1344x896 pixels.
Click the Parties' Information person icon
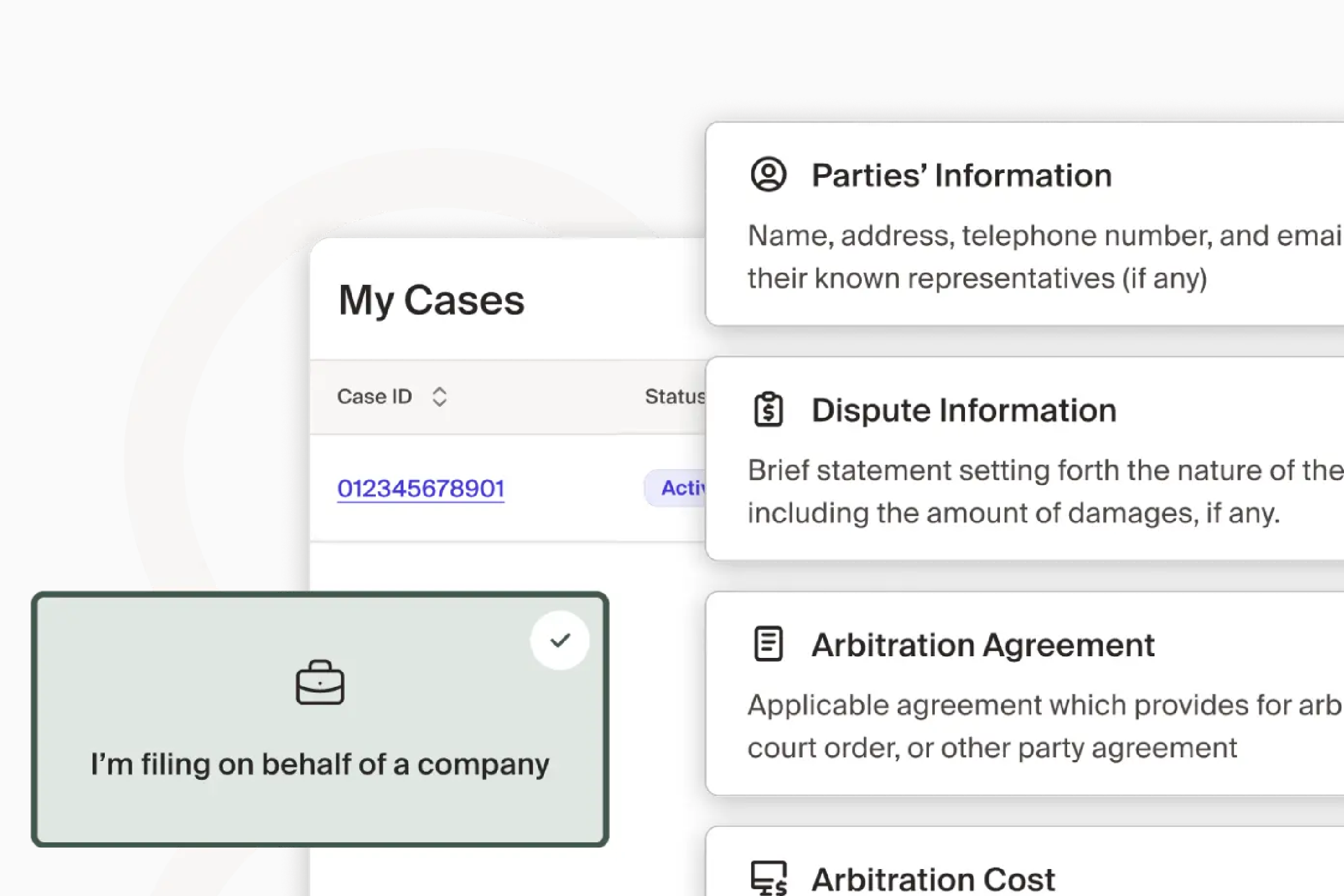tap(768, 174)
